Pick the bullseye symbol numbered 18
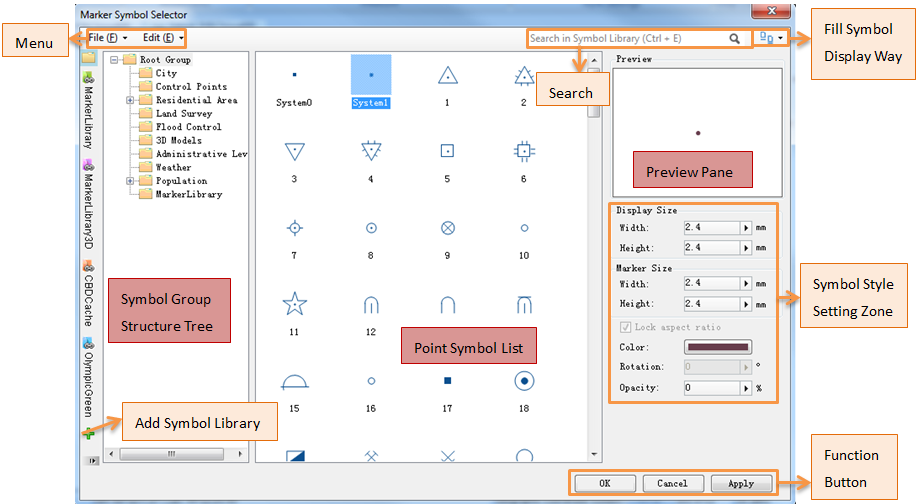 point(524,381)
